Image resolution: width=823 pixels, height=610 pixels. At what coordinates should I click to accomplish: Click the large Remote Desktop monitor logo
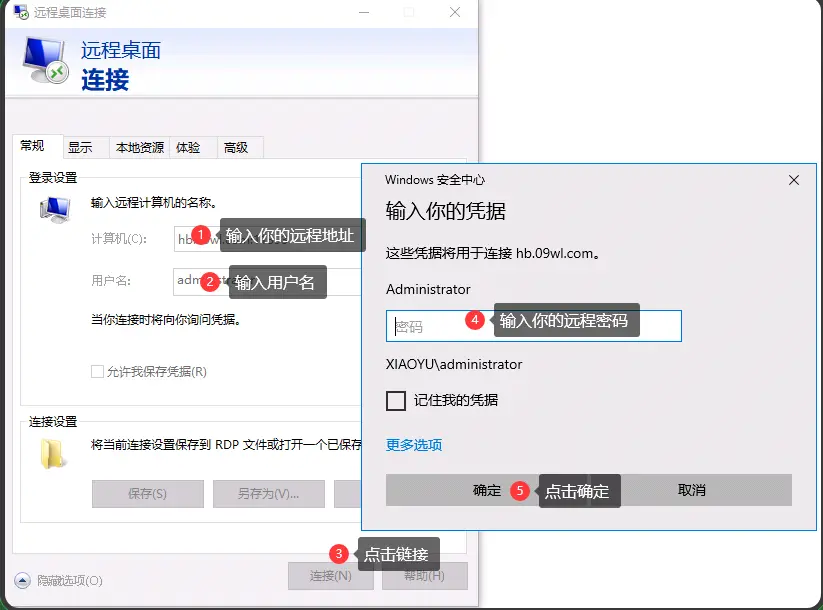click(45, 61)
